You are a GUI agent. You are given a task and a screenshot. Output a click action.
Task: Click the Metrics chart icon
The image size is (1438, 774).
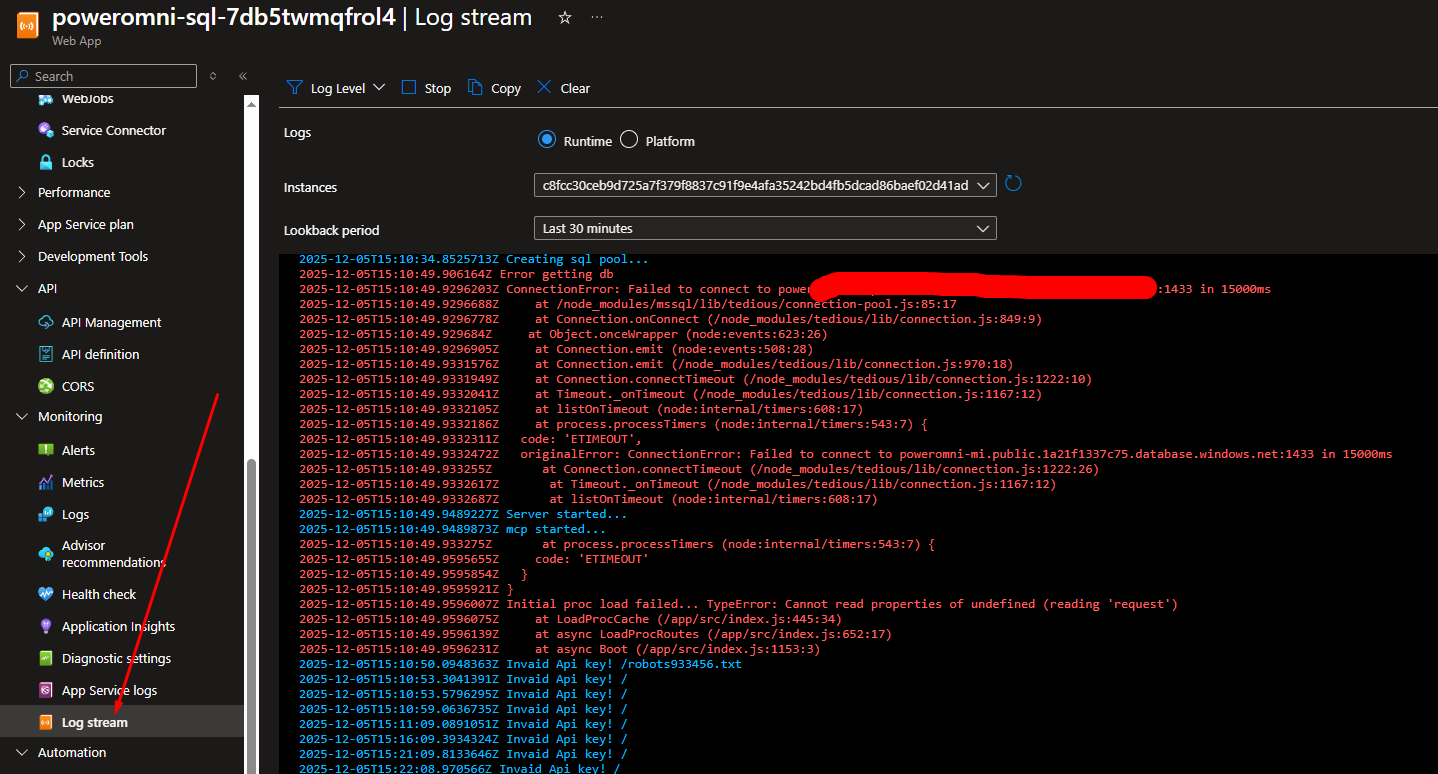coord(45,482)
